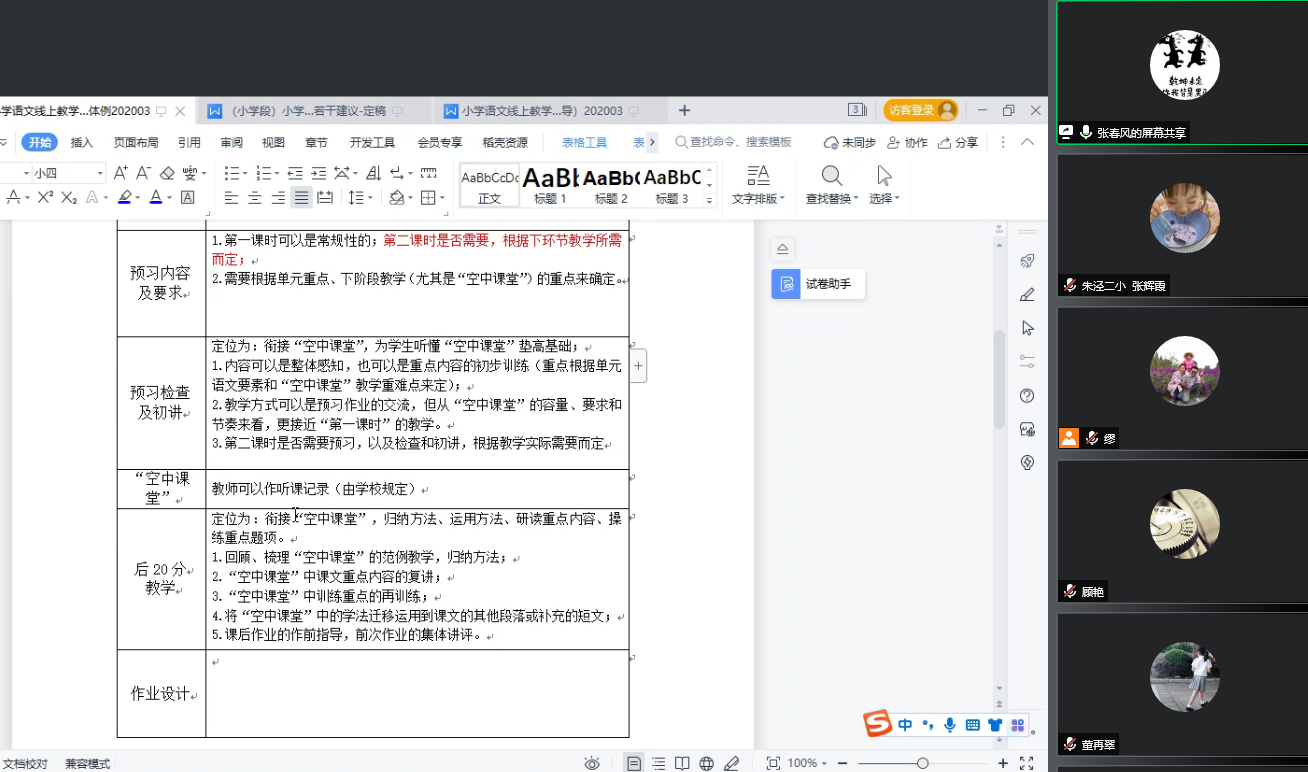Increase paragraph indent

(318, 173)
